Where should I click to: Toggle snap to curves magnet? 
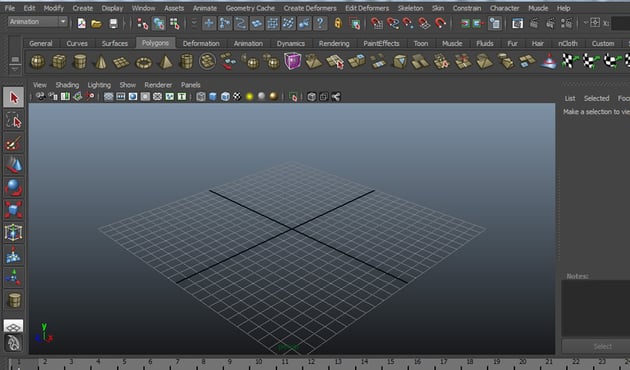(393, 24)
